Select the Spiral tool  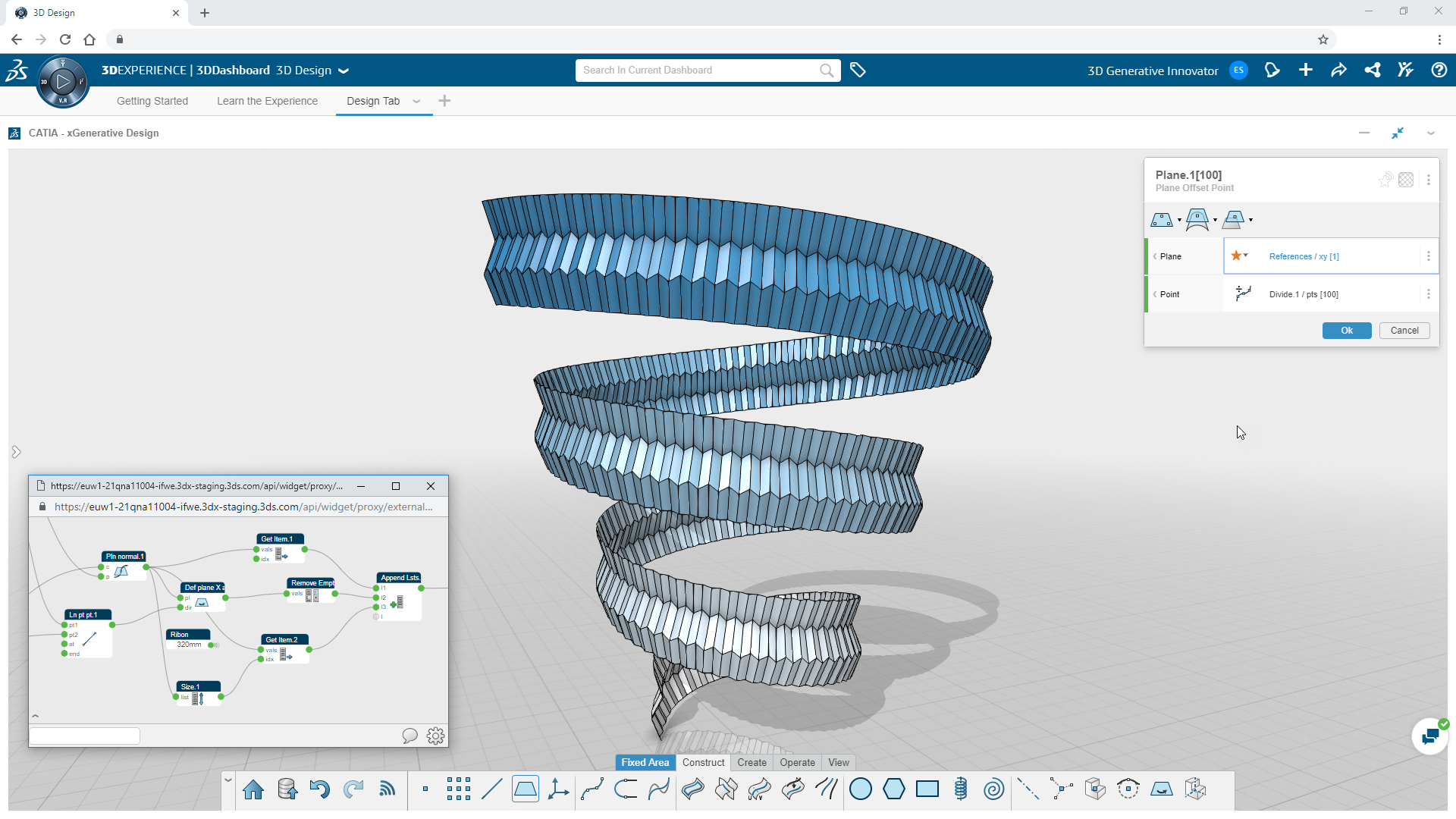coord(994,789)
